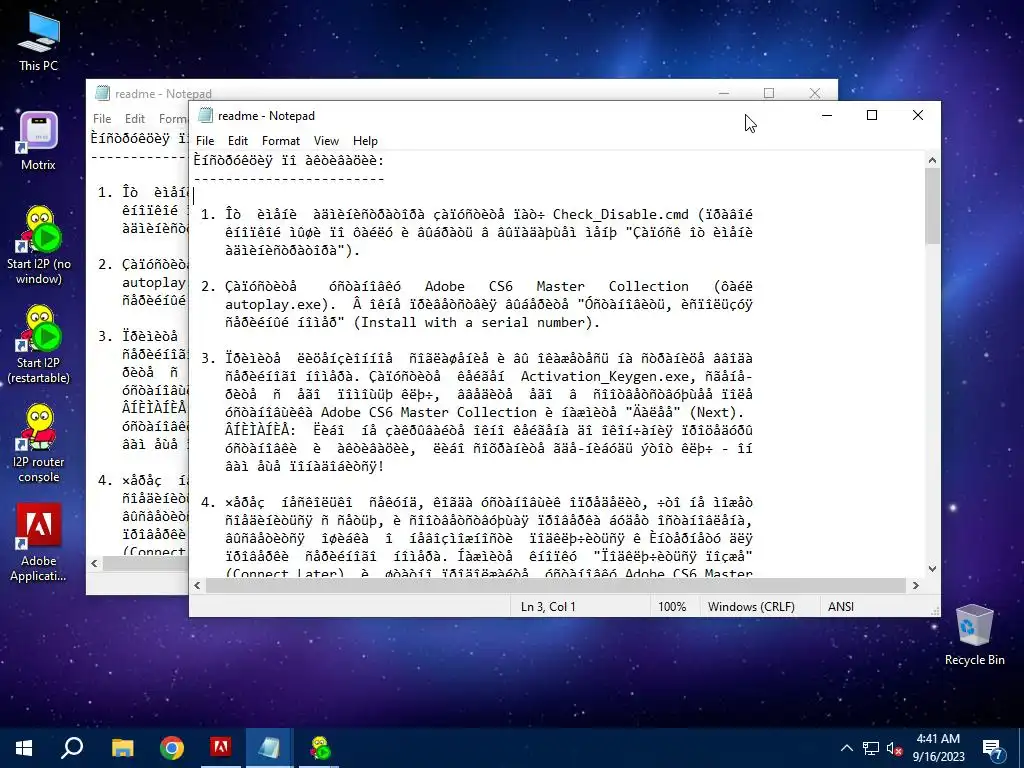Click vertical scrollbar up arrow

(x=932, y=160)
